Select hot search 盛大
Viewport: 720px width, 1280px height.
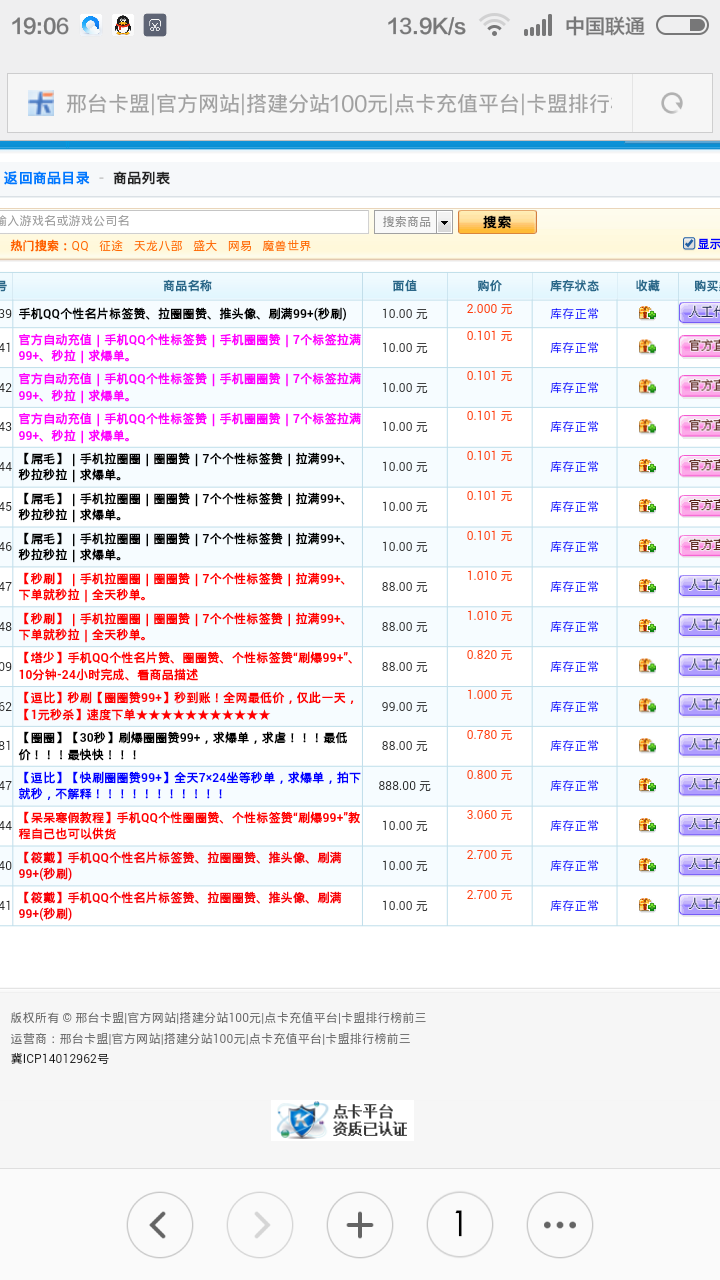point(205,246)
